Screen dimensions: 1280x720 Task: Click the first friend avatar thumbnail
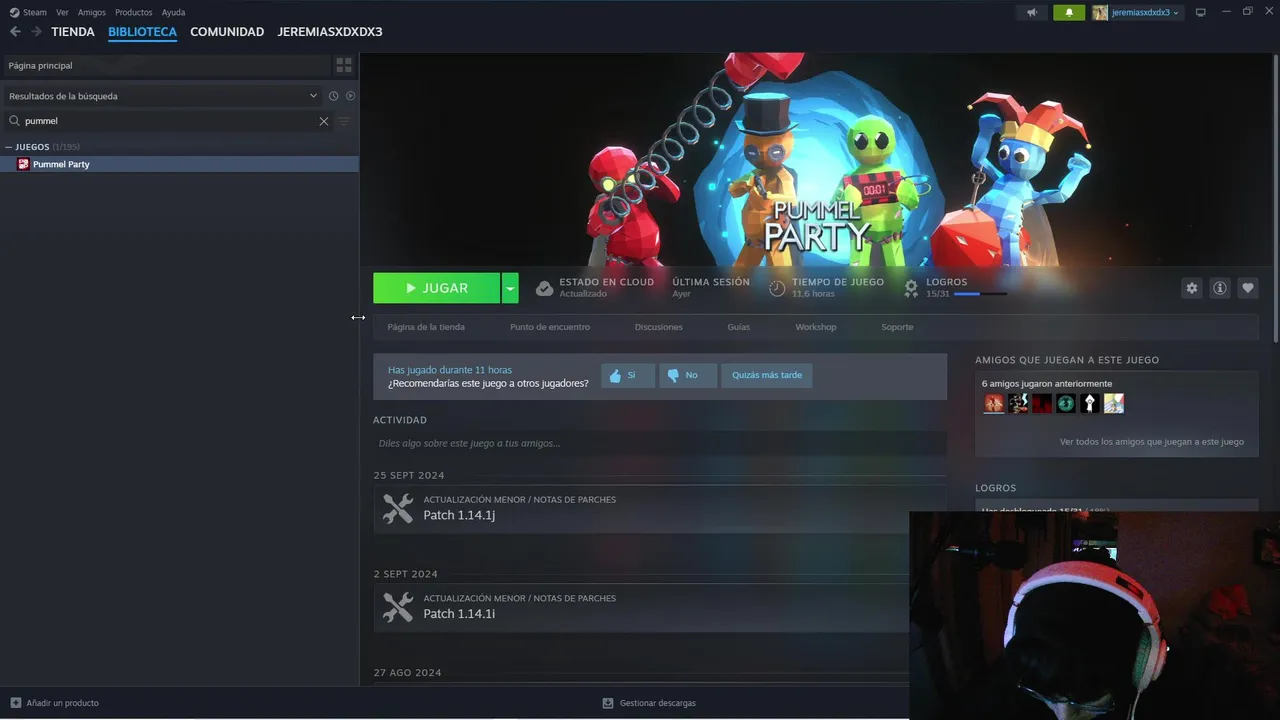click(994, 403)
